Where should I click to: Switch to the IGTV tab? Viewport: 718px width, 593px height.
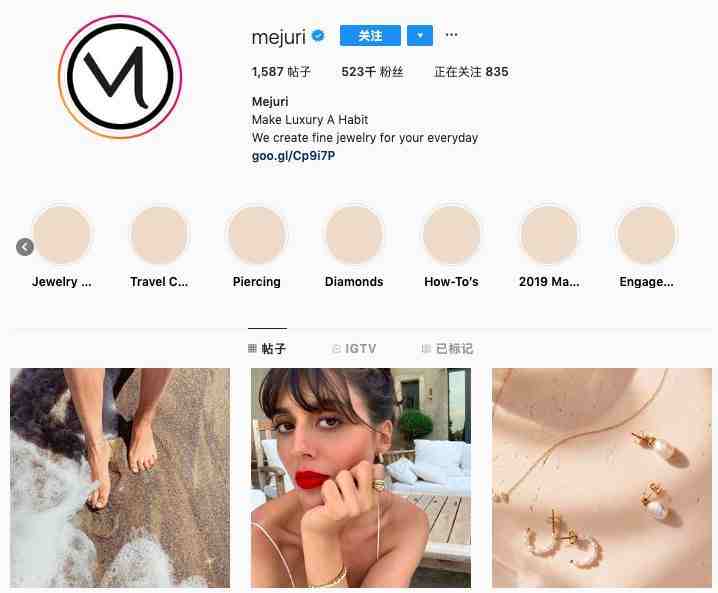click(354, 349)
